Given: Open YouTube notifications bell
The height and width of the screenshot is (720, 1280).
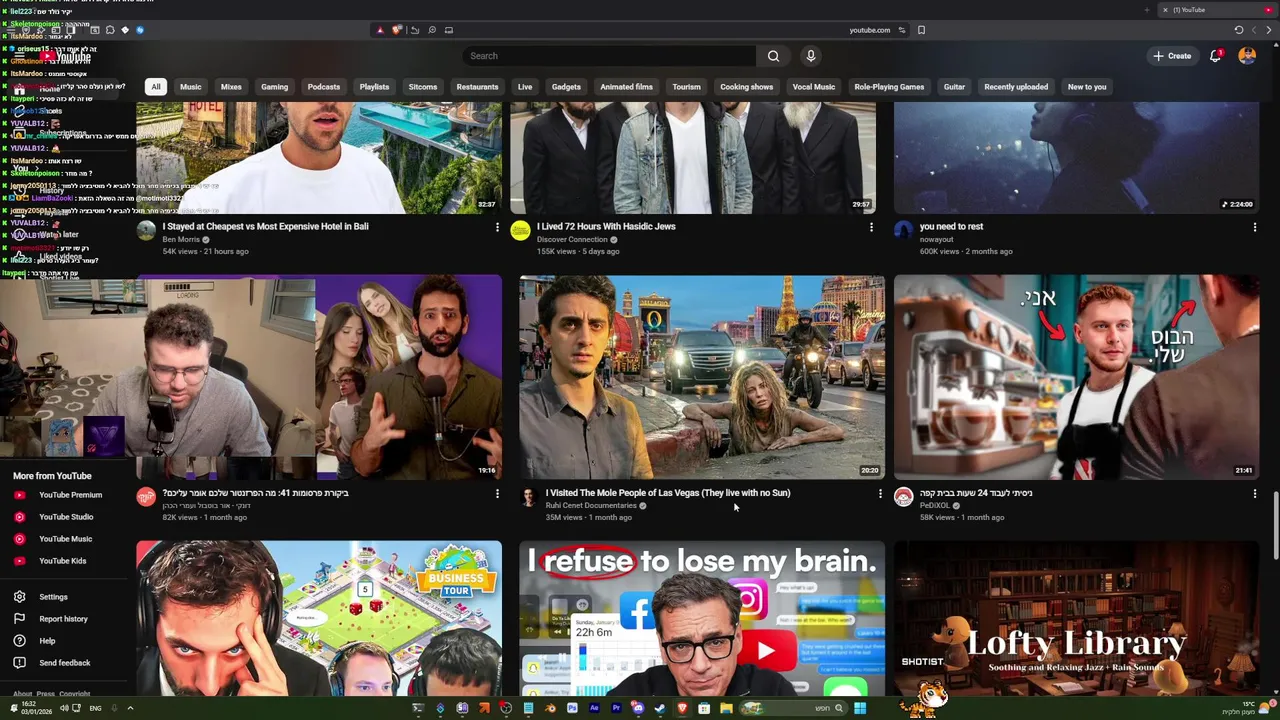Looking at the screenshot, I should coord(1215,56).
